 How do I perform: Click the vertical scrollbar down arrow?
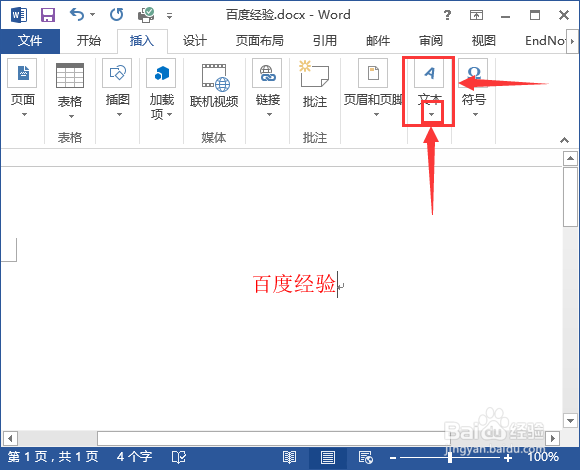[x=570, y=420]
